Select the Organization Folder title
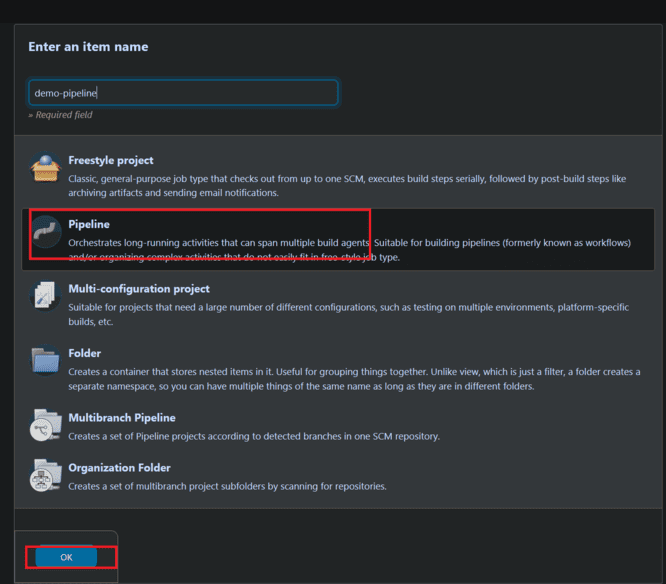The width and height of the screenshot is (666, 584). 119,468
